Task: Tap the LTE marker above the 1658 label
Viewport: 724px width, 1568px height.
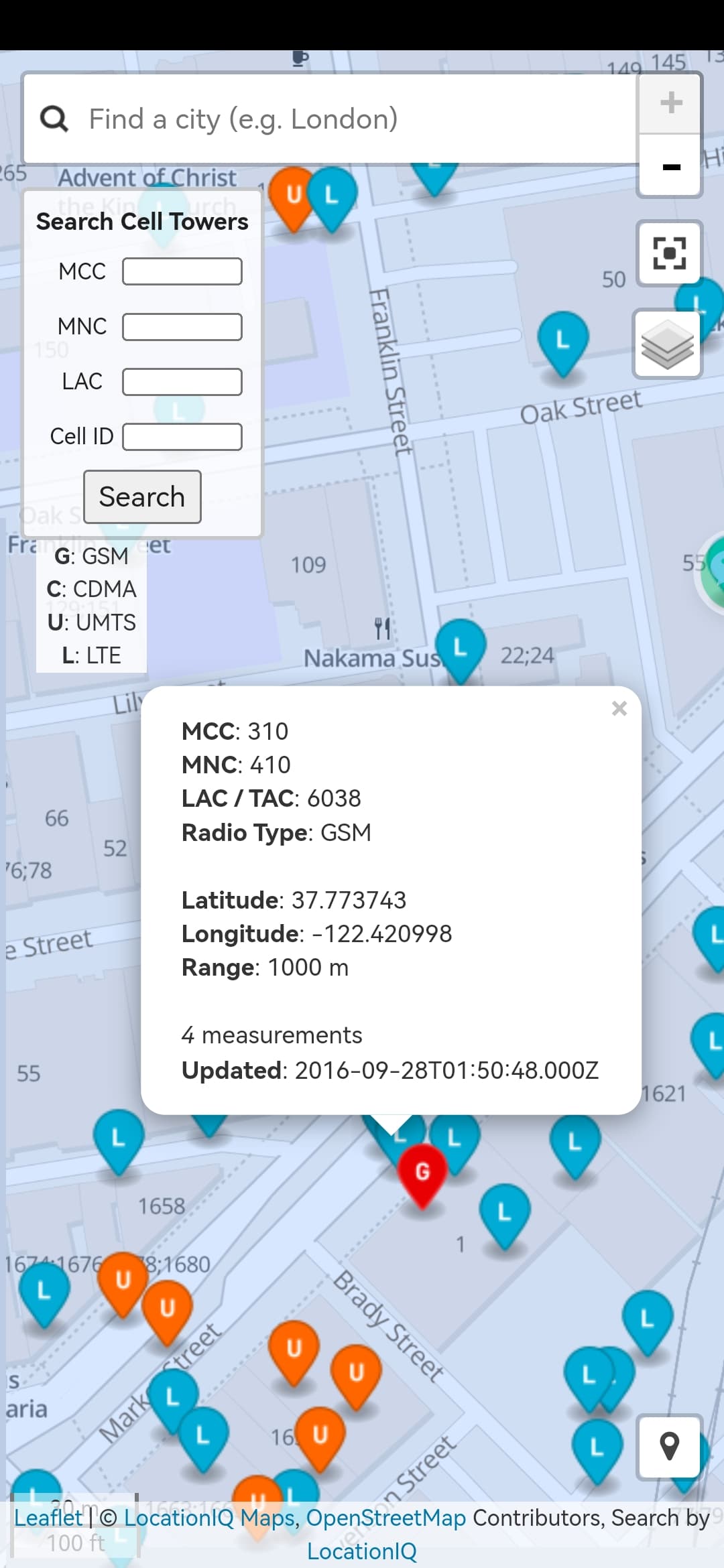Action: click(x=119, y=1142)
